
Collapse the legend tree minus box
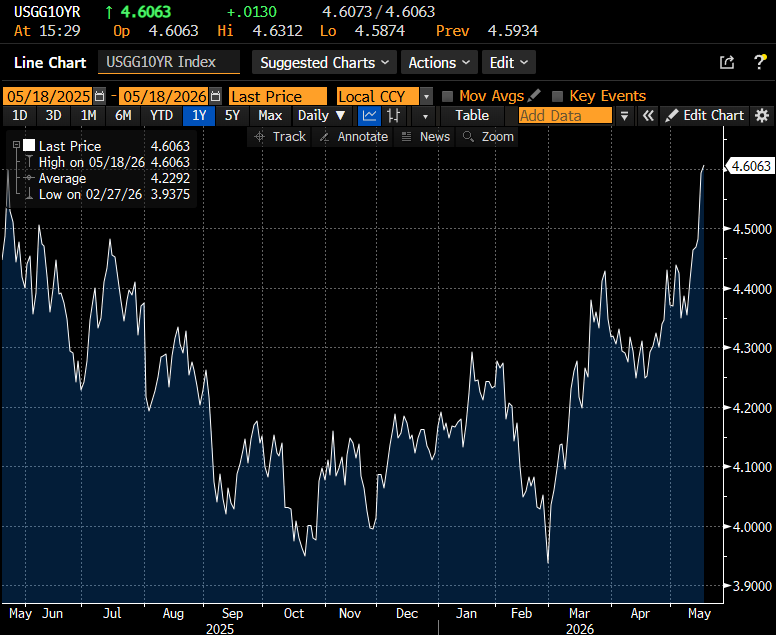coord(16,145)
